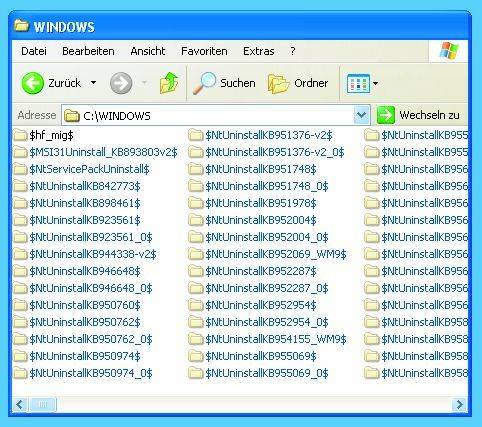Open the views dropdown arrow

(375, 83)
